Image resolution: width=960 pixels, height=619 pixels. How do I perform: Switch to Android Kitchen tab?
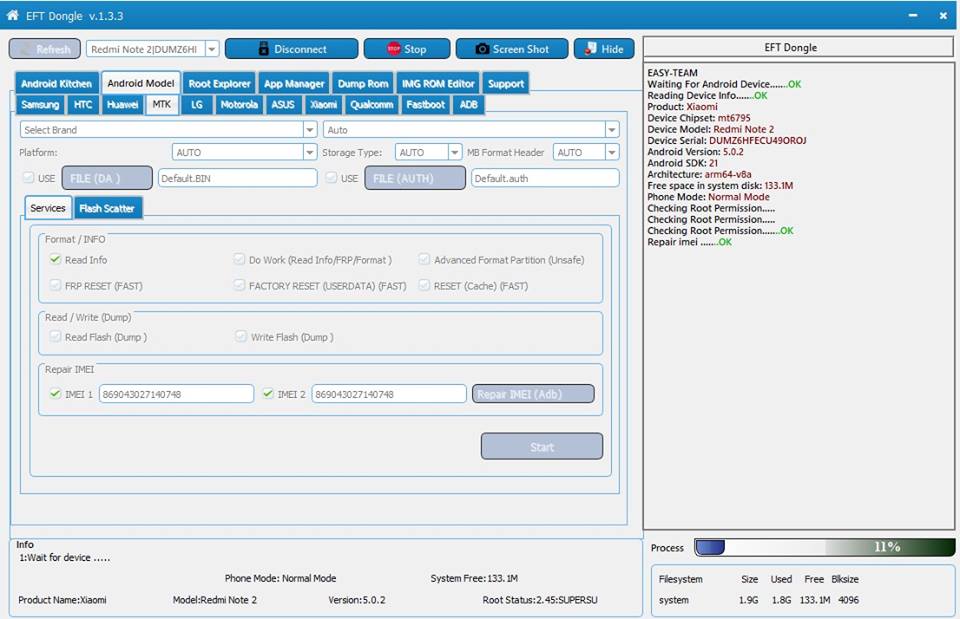56,84
